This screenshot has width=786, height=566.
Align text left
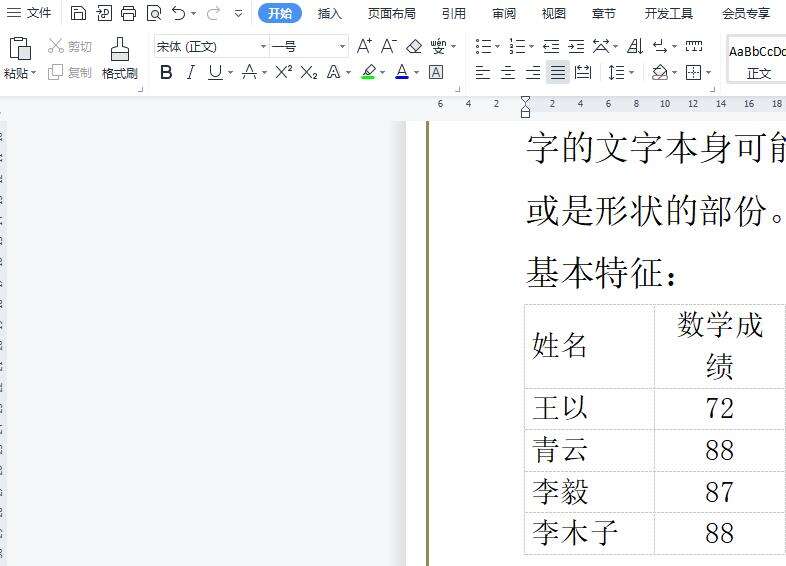tap(482, 73)
